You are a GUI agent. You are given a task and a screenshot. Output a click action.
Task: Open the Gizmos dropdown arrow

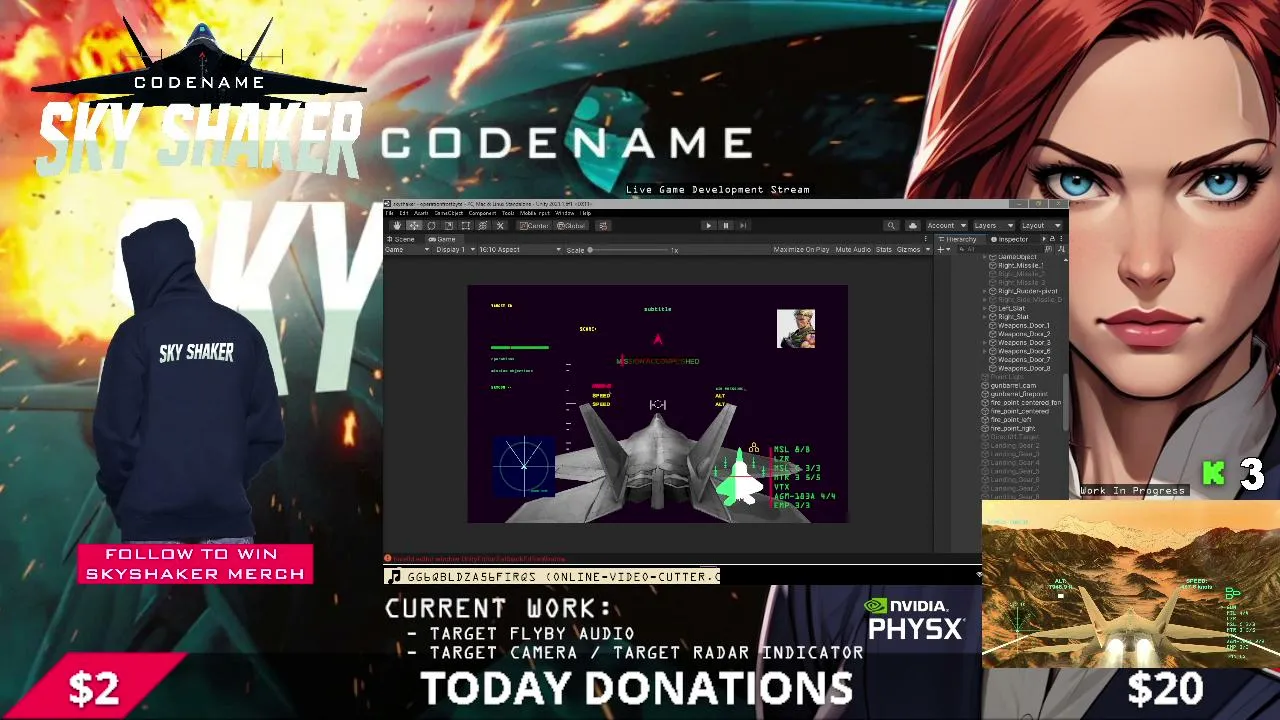(927, 249)
